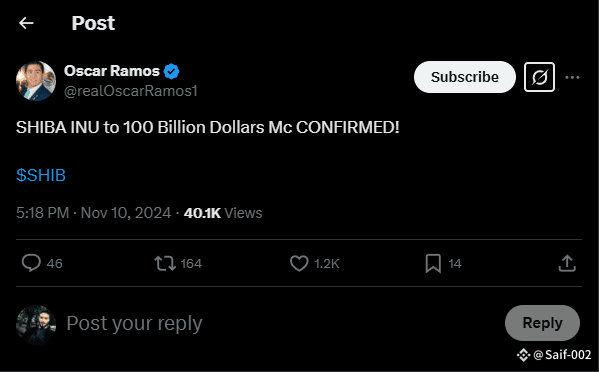
Task: Open the $SHIB cashtag link
Action: pyautogui.click(x=41, y=175)
